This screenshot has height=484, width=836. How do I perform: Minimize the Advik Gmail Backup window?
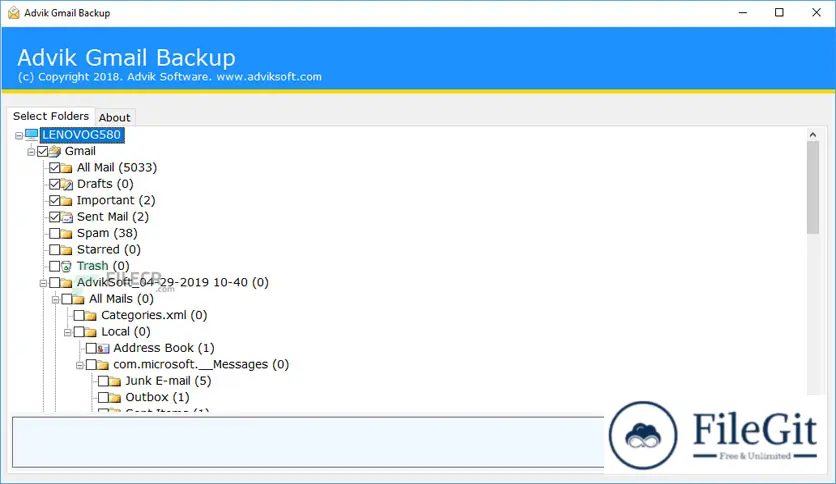[x=743, y=12]
